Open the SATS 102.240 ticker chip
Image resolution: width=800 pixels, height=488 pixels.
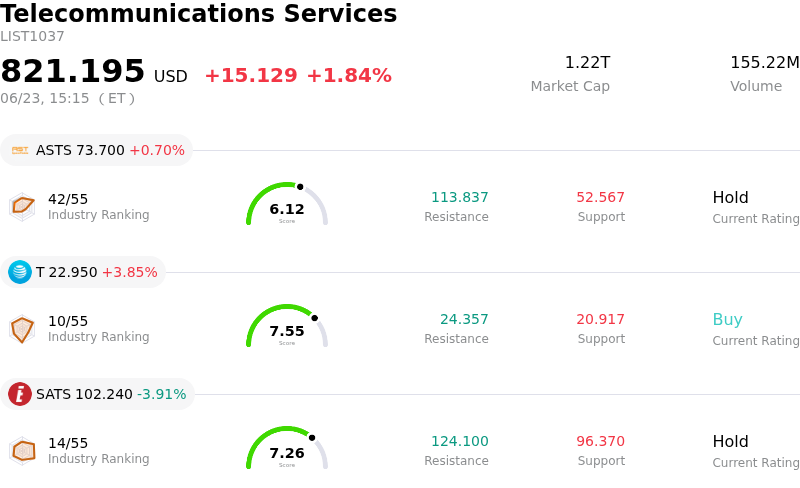coord(97,394)
